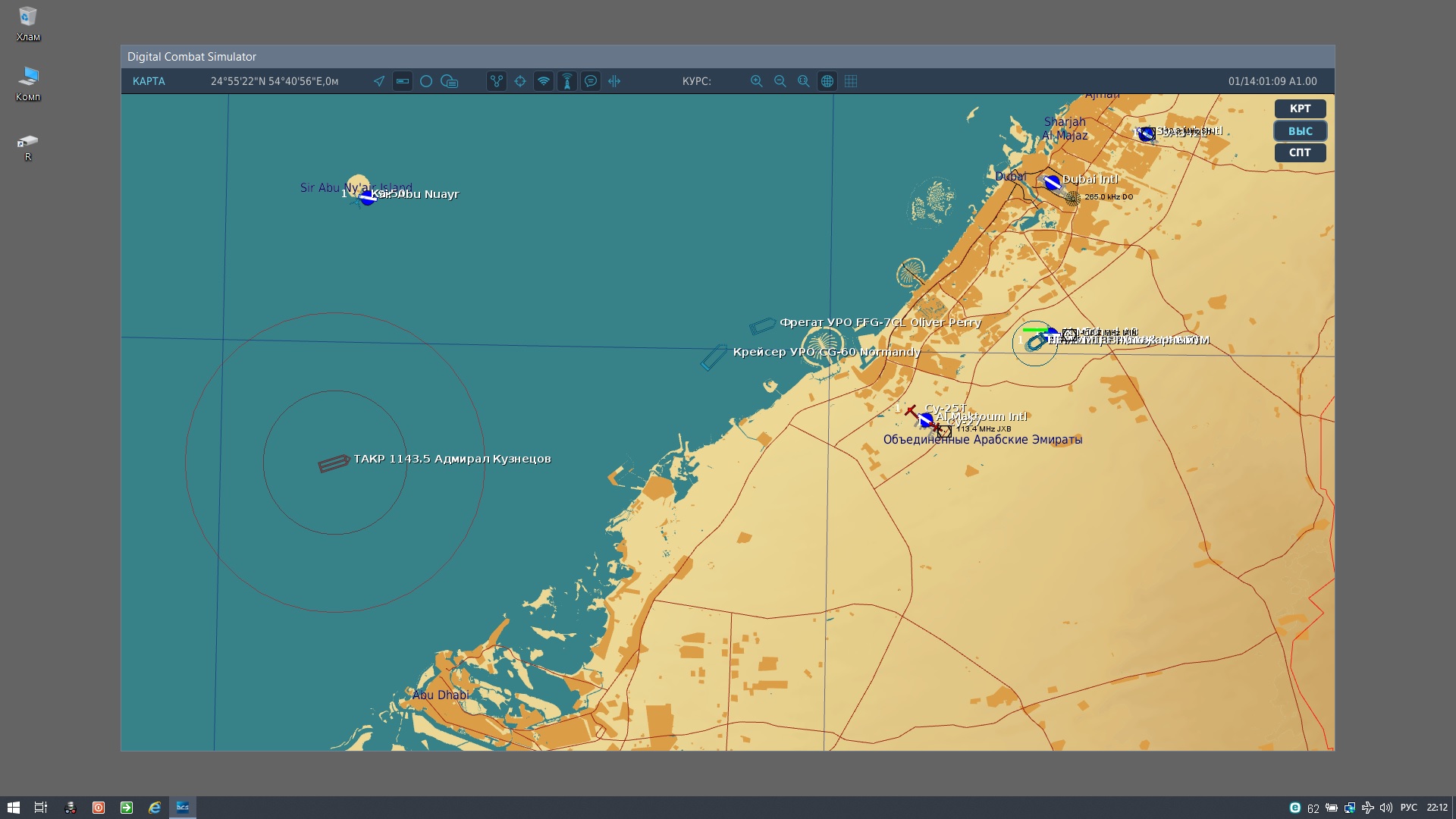Image resolution: width=1456 pixels, height=819 pixels.
Task: Select the ruler measurement tool
Action: [403, 81]
